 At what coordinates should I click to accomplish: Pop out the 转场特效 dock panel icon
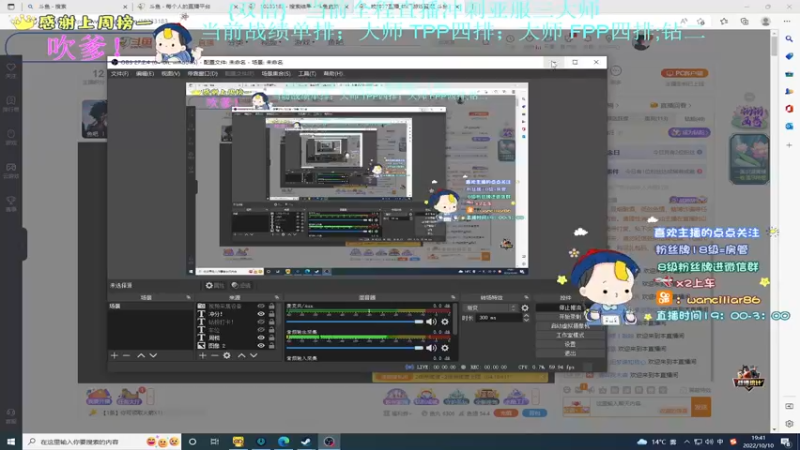tap(526, 297)
